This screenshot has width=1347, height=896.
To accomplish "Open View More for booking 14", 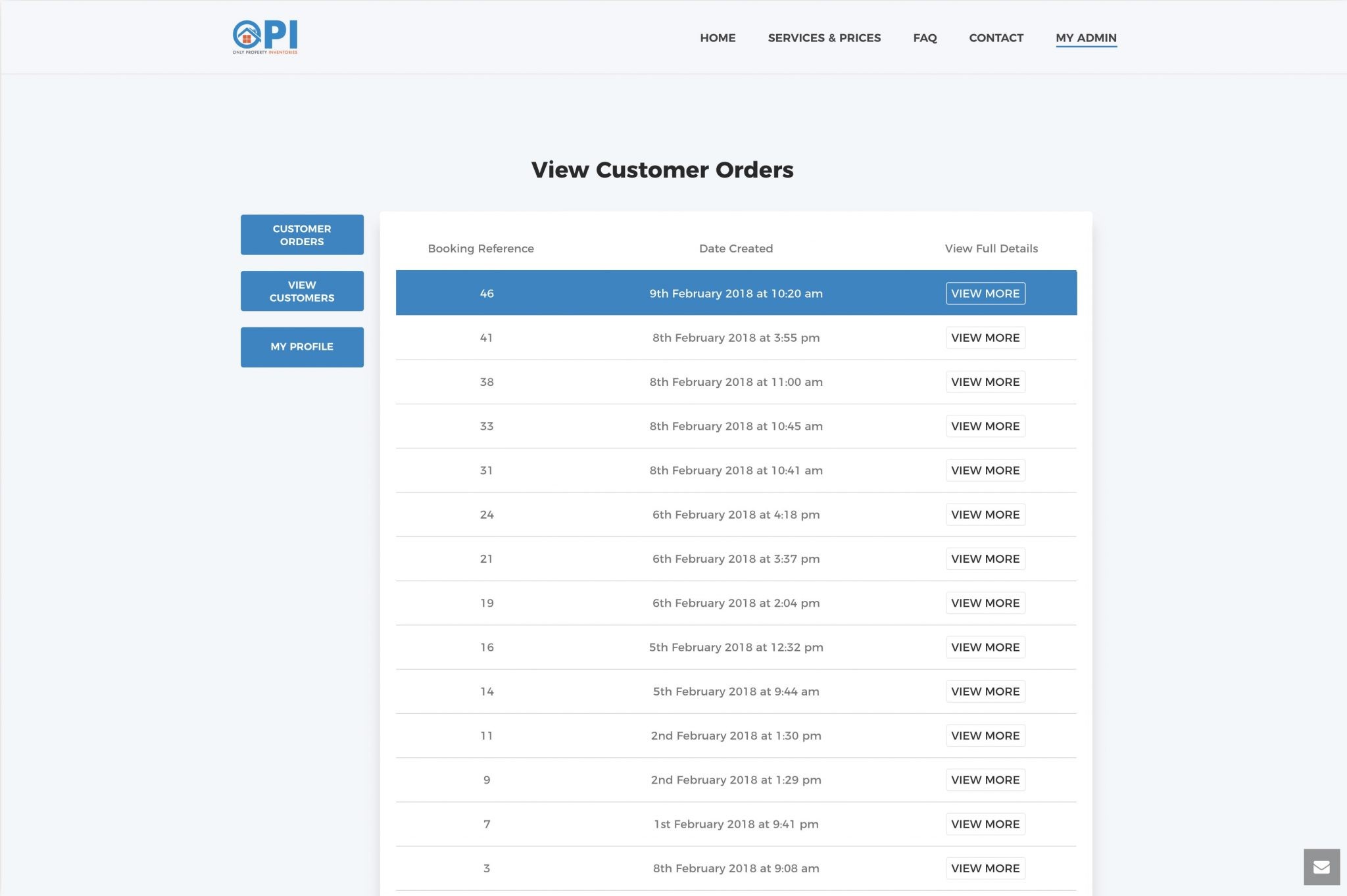I will click(985, 692).
